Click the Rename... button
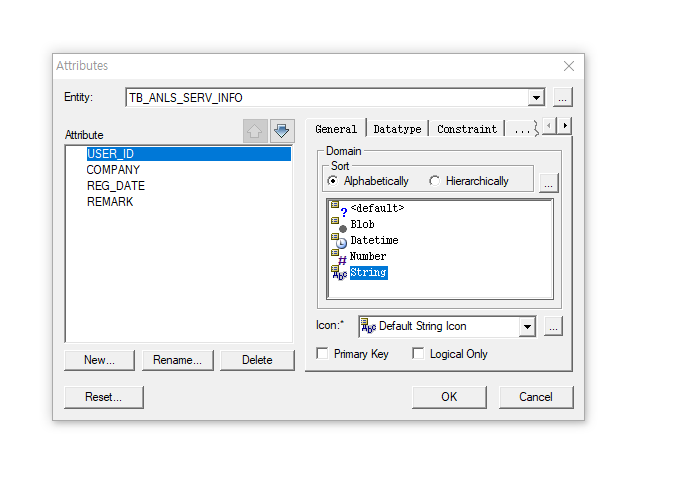The height and width of the screenshot is (495, 685). (178, 360)
